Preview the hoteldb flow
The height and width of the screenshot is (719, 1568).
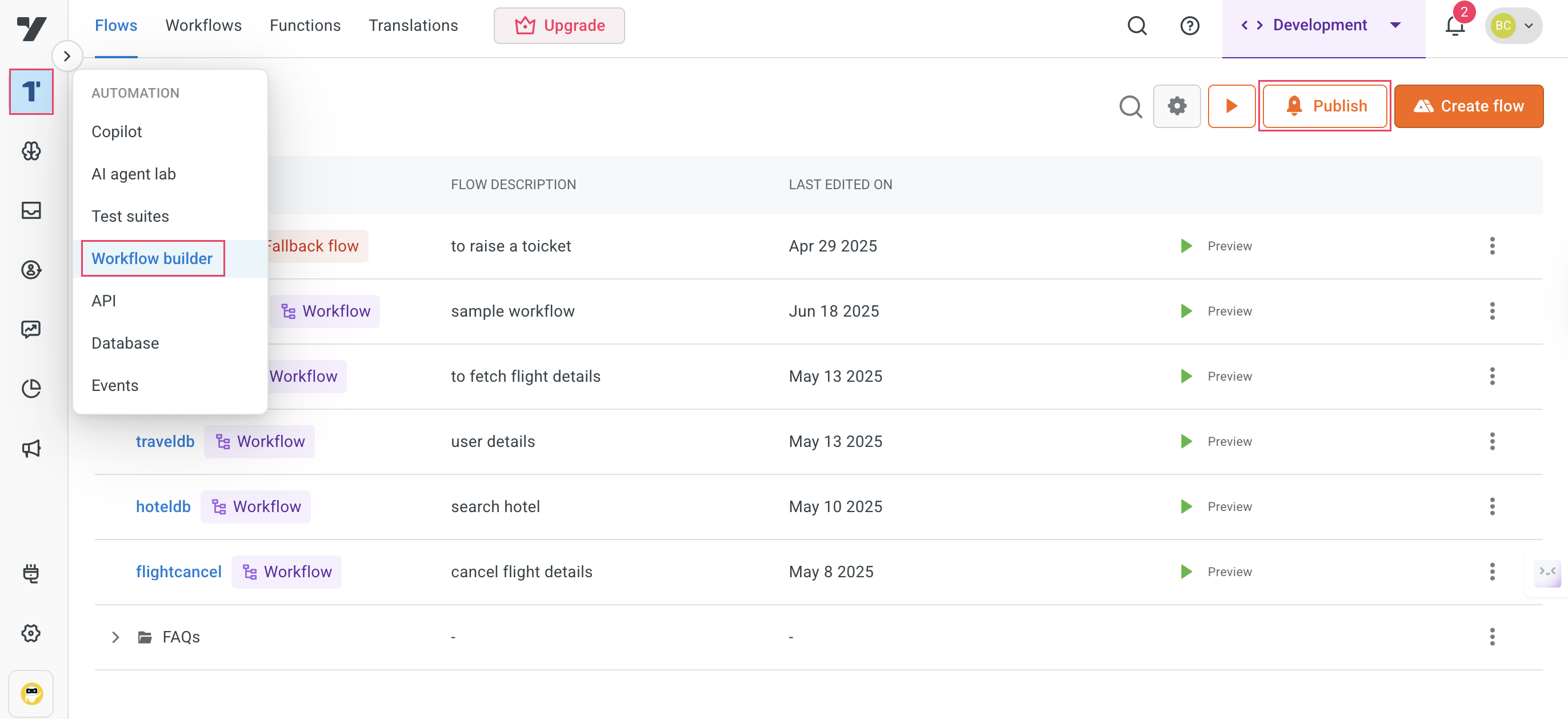pos(1215,506)
